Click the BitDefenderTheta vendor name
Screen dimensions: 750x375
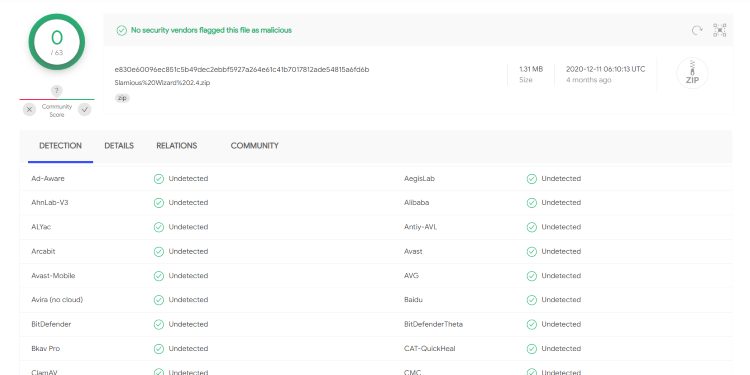433,324
